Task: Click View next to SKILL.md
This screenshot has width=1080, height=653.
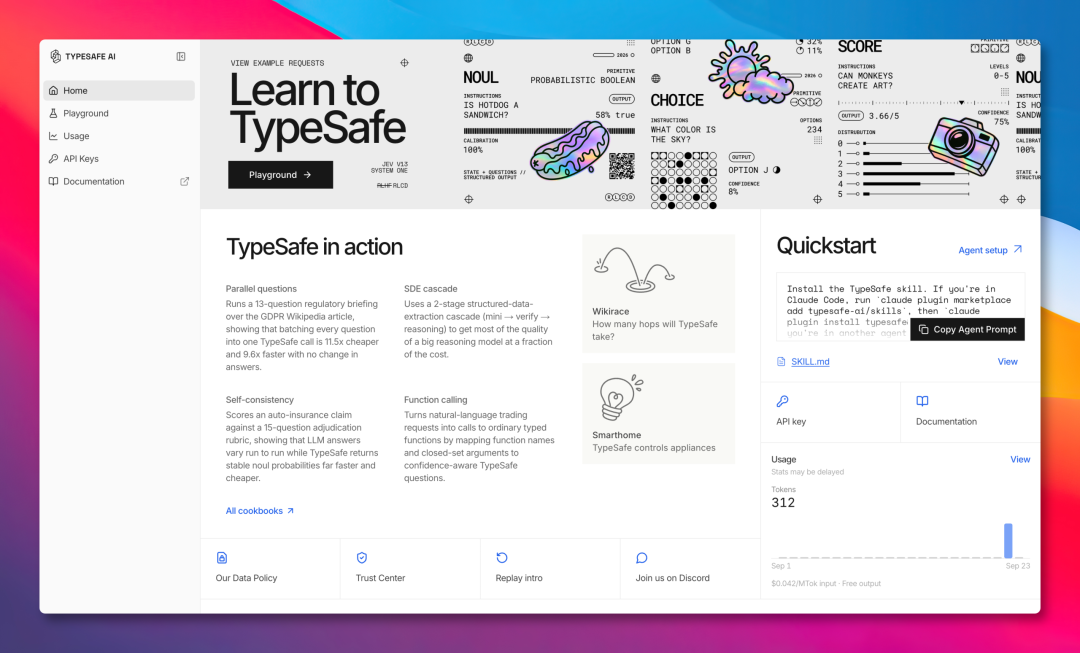Action: [x=1008, y=362]
